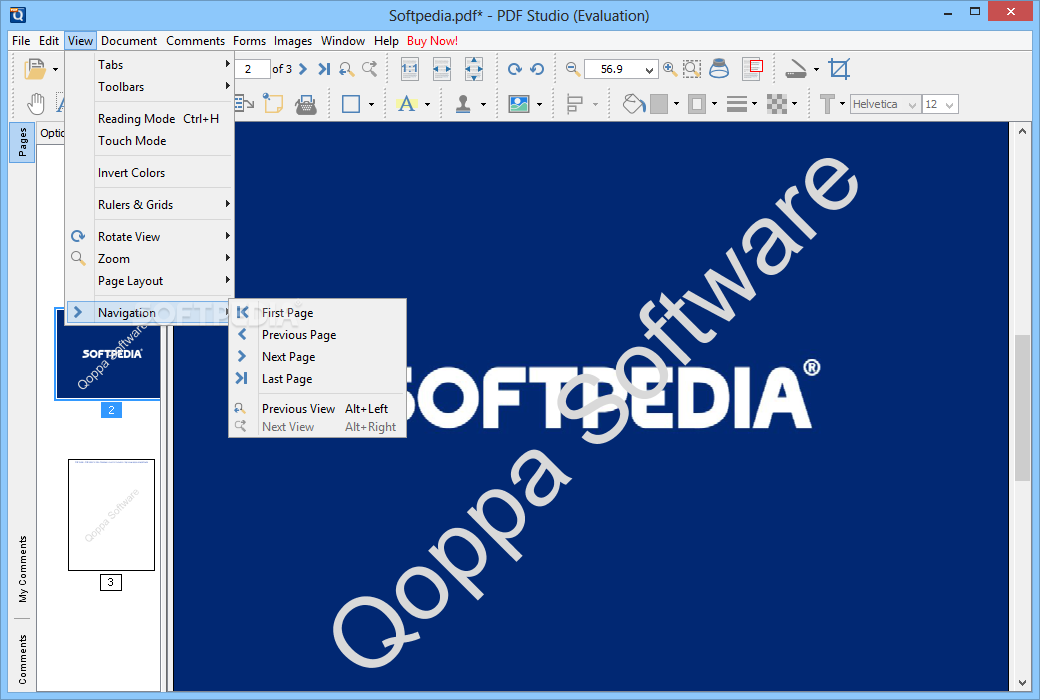This screenshot has width=1040, height=700.
Task: Set Actual Size 1:1 zoom
Action: [410, 69]
